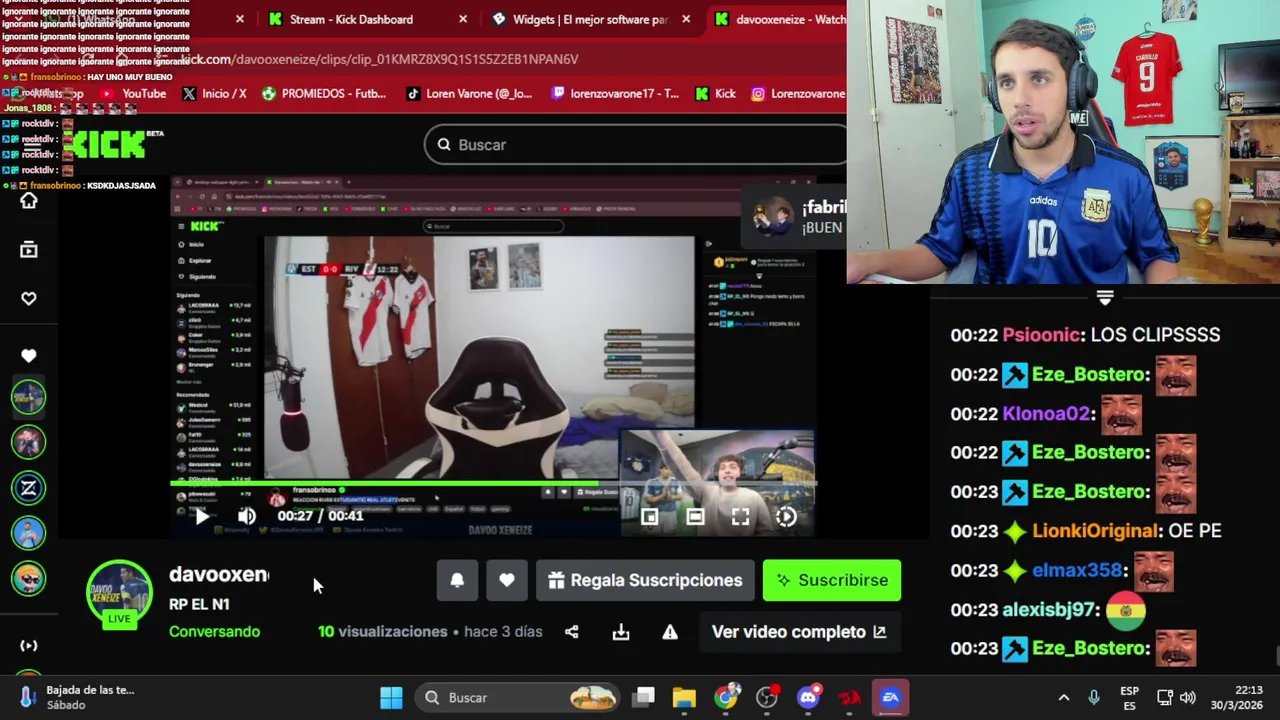The width and height of the screenshot is (1280, 720).
Task: Open playback speed settings icon
Action: coord(786,517)
